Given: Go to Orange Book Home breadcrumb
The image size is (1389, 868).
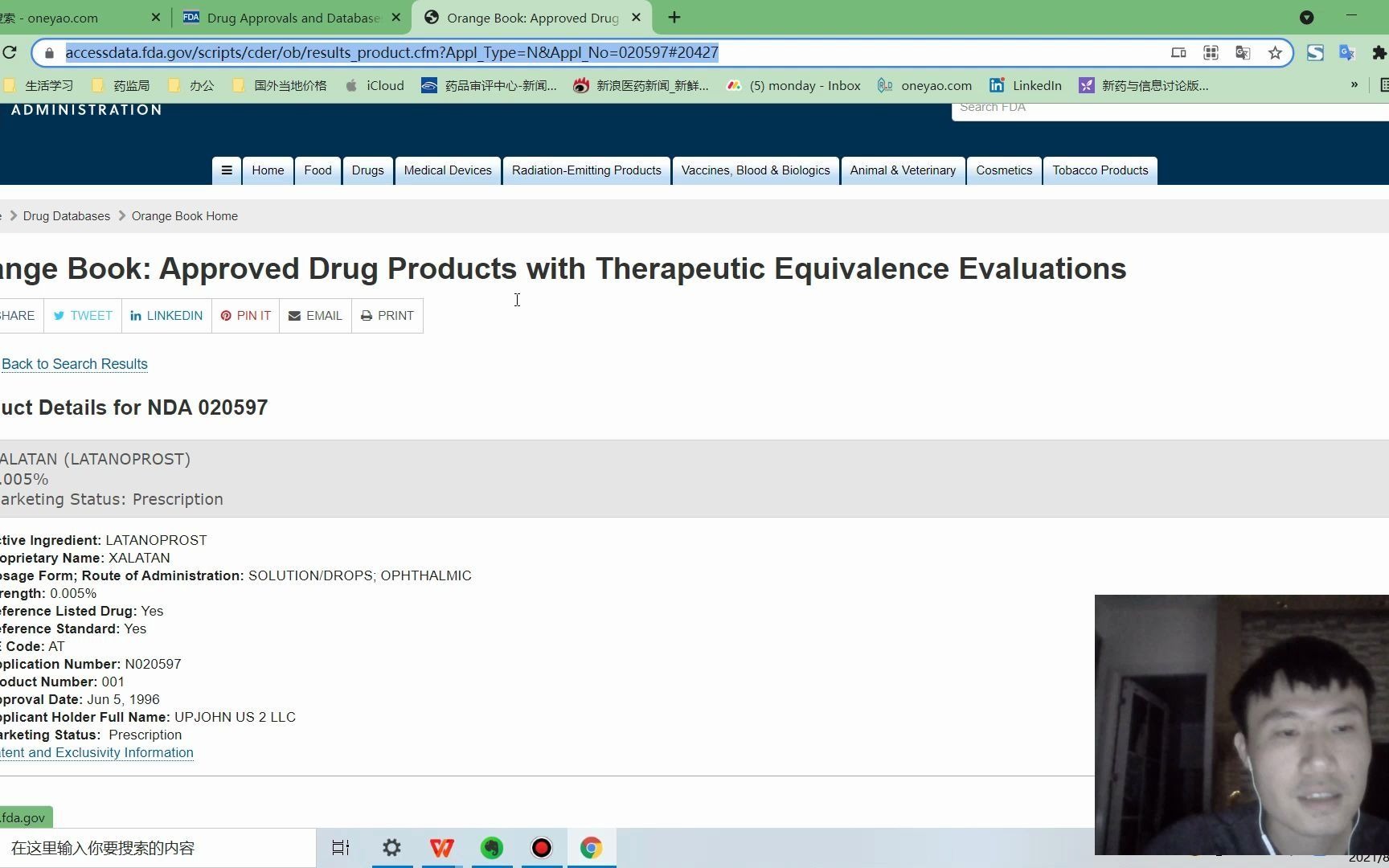Looking at the screenshot, I should (x=185, y=216).
